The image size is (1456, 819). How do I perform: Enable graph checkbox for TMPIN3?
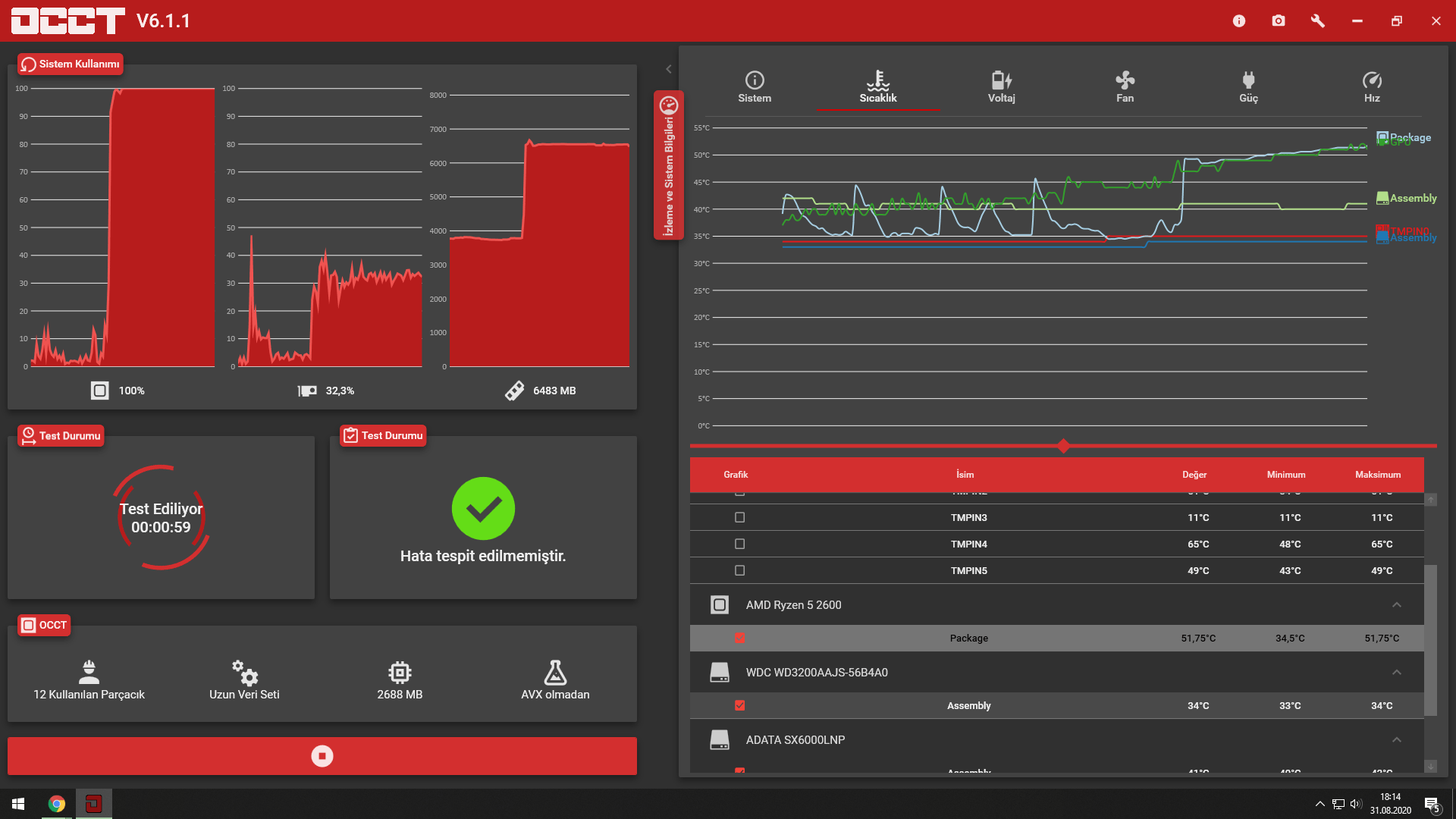tap(740, 517)
